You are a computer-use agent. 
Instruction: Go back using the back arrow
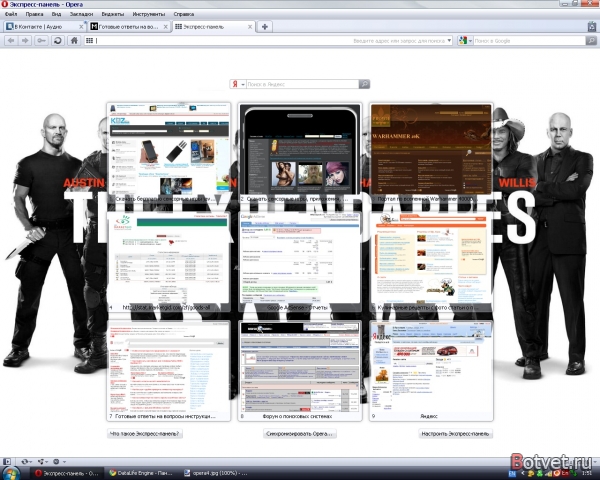click(x=11, y=41)
